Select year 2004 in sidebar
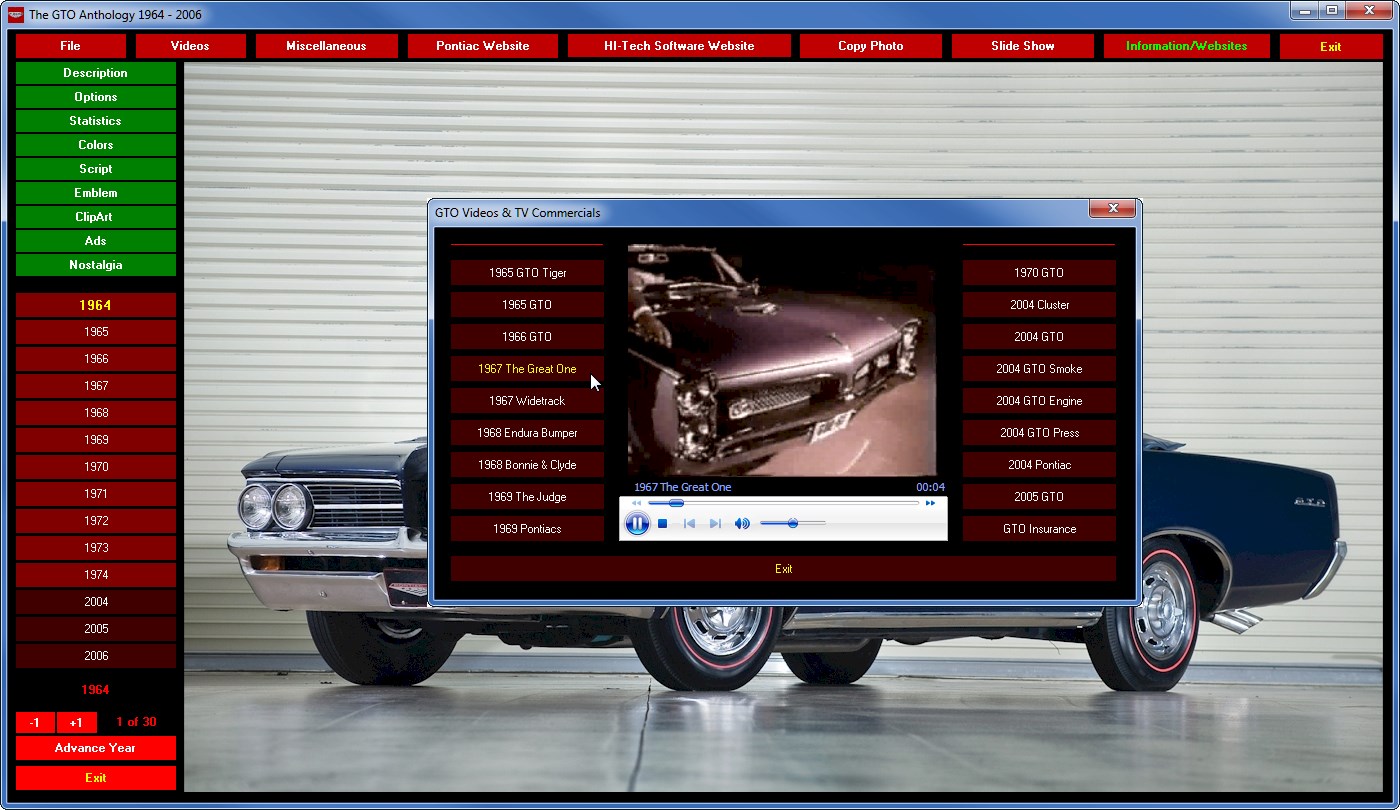1400x810 pixels. click(x=96, y=602)
